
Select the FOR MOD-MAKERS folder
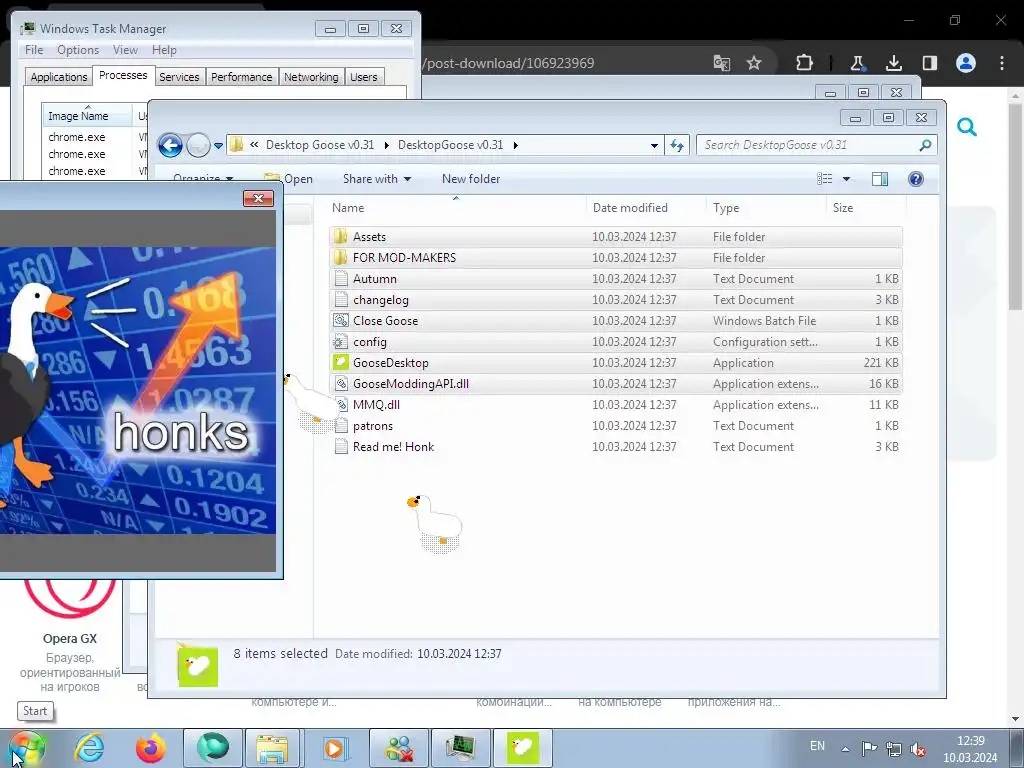(616, 258)
